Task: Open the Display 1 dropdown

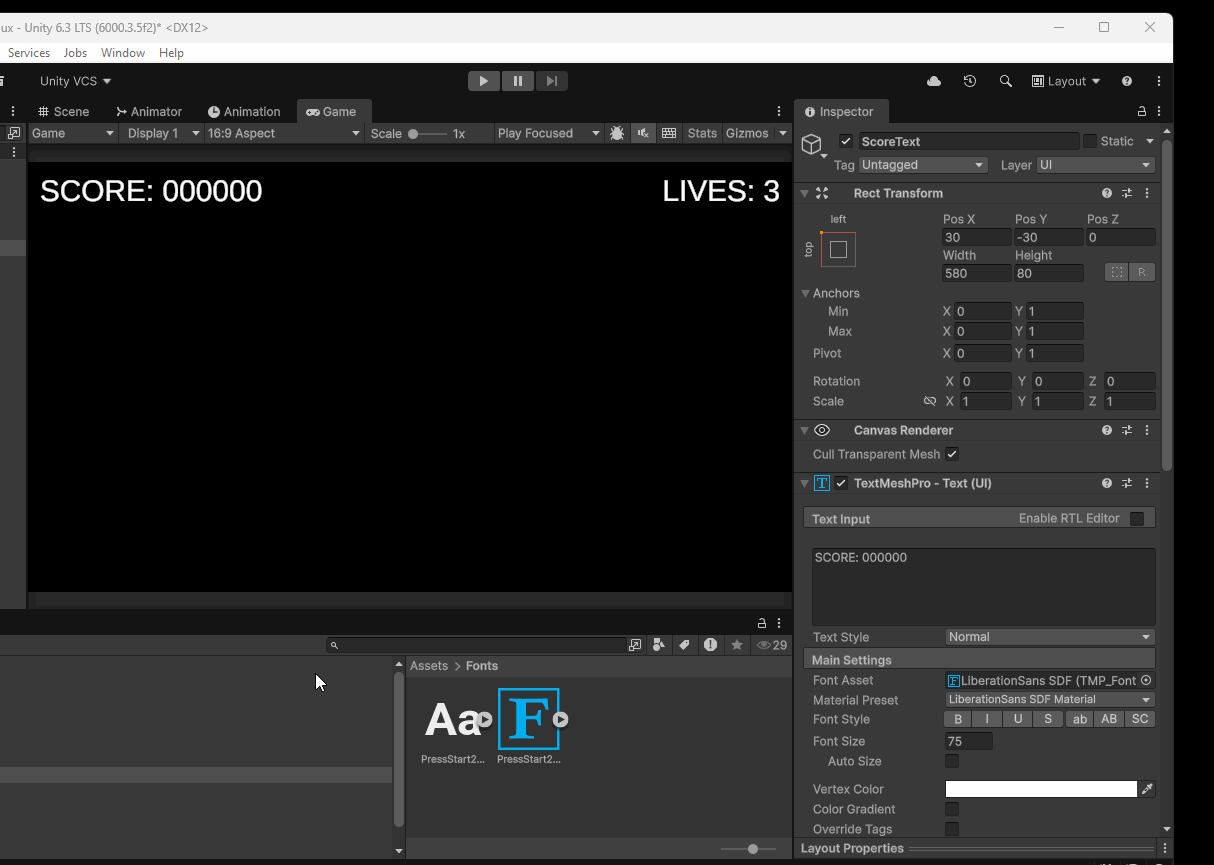Action: [x=162, y=133]
